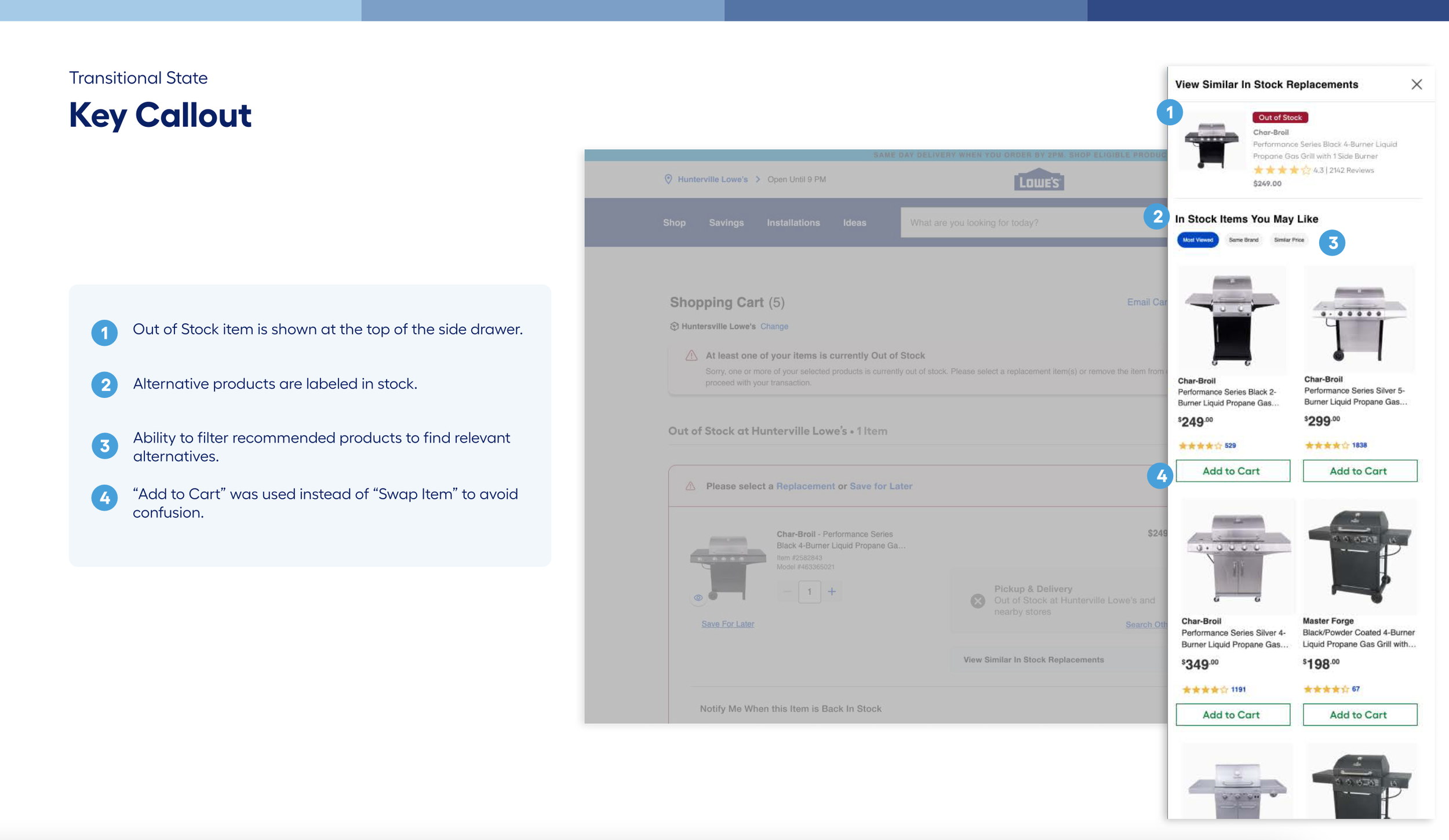Select the Most Viewed filter chip
Viewport: 1449px width, 840px height.
[x=1197, y=240]
